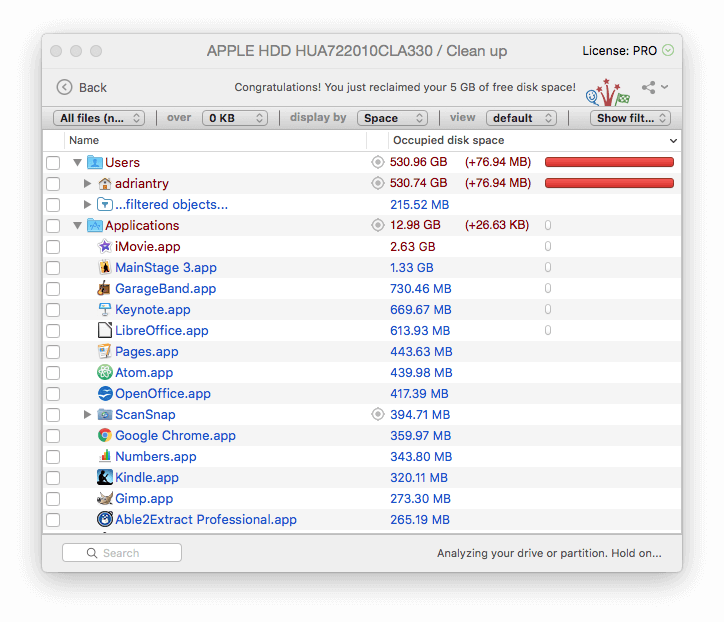Select the OpenOffice.app row name
The width and height of the screenshot is (724, 622).
tap(163, 393)
